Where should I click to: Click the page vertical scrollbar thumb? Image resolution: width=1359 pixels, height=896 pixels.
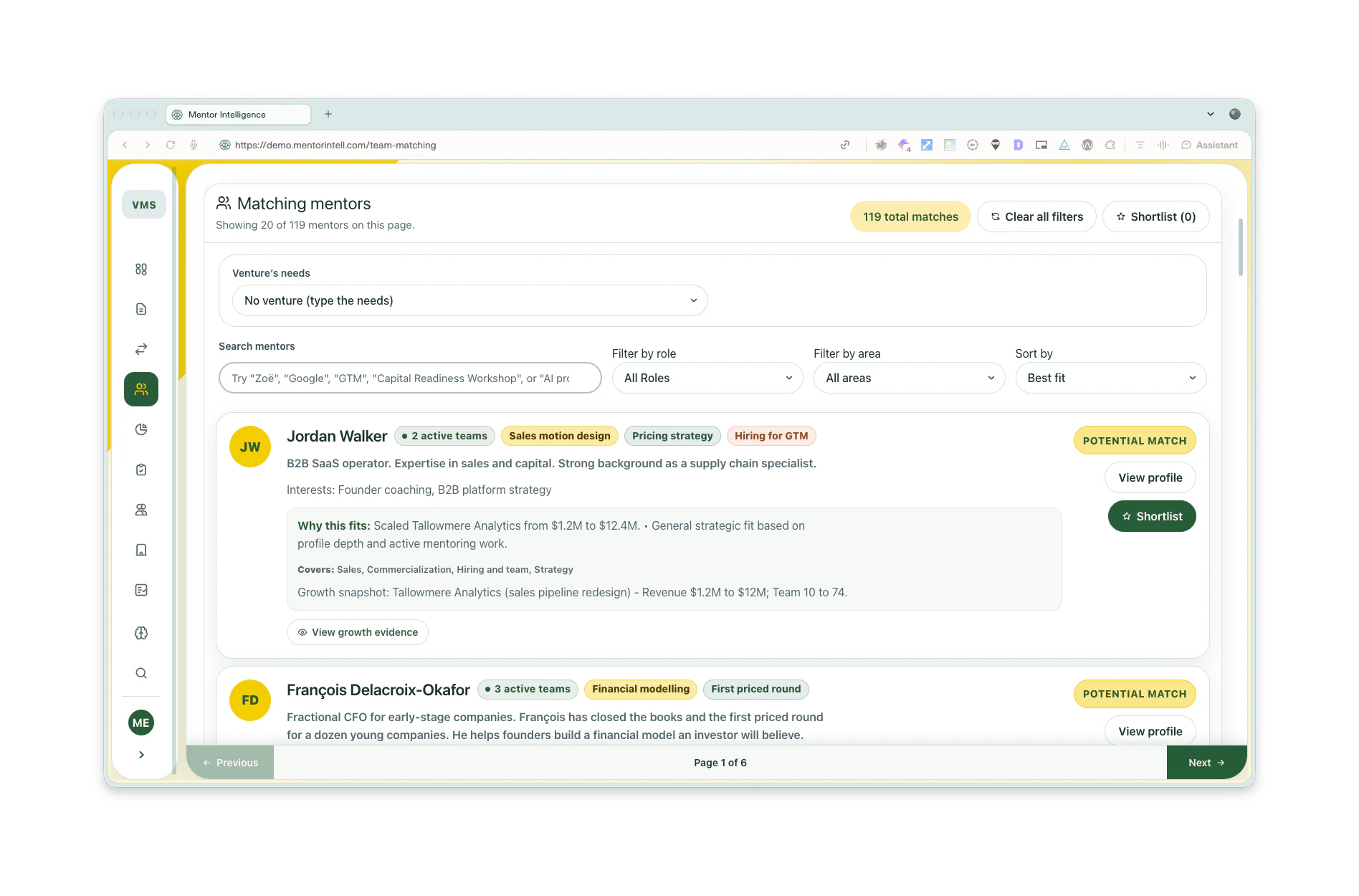click(x=1241, y=247)
